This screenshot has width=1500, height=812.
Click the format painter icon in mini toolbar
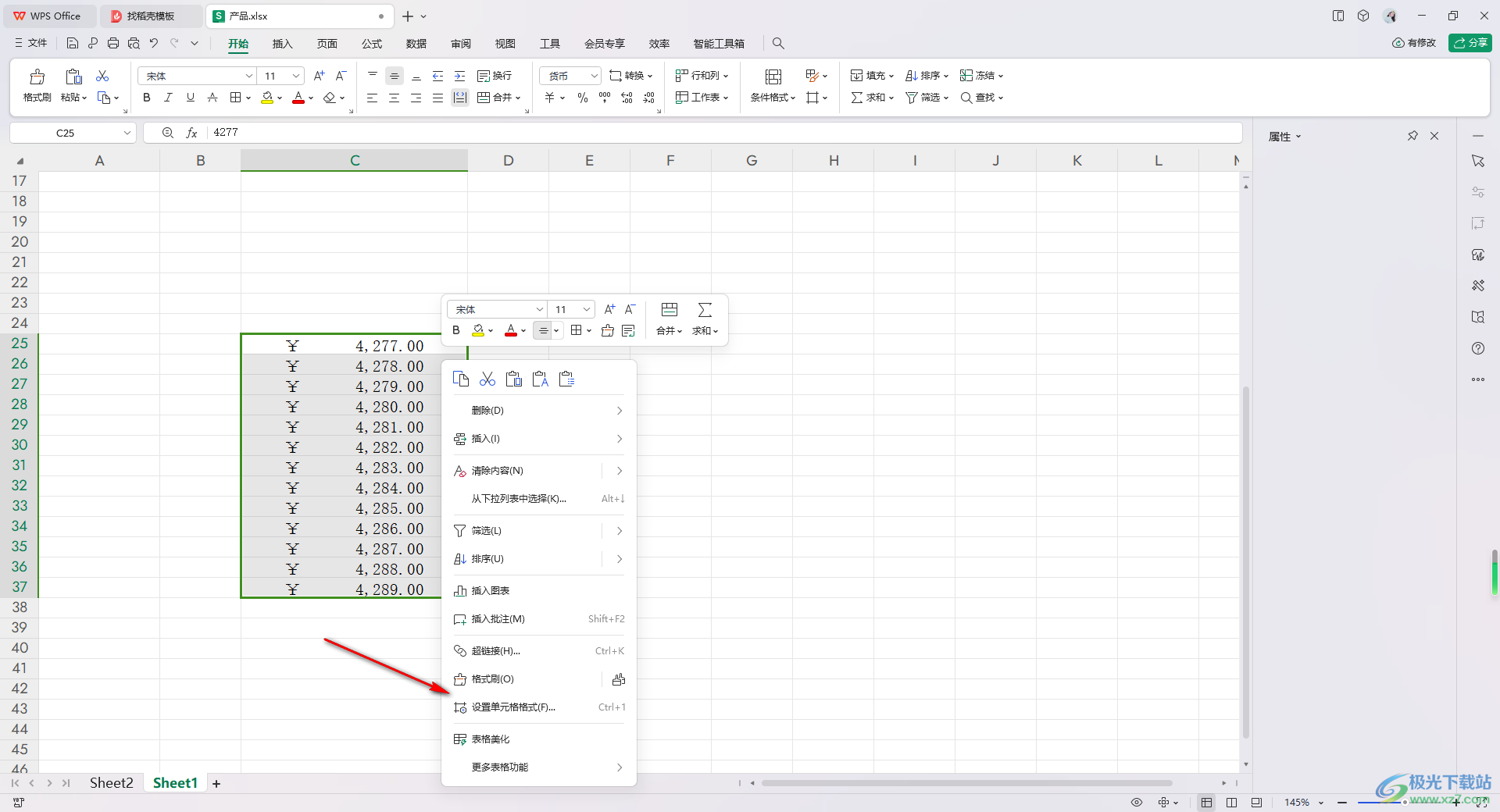point(608,331)
